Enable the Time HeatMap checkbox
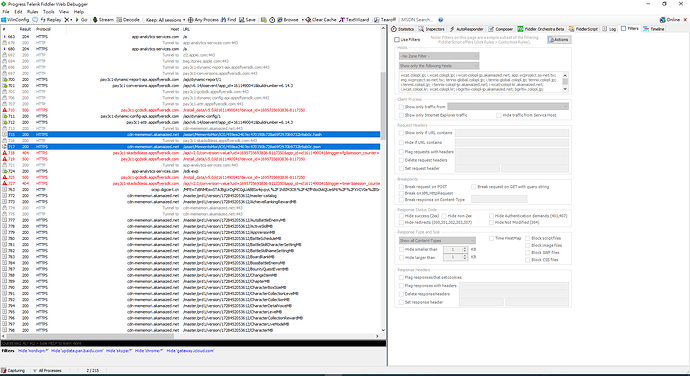The image size is (690, 376). click(x=491, y=238)
